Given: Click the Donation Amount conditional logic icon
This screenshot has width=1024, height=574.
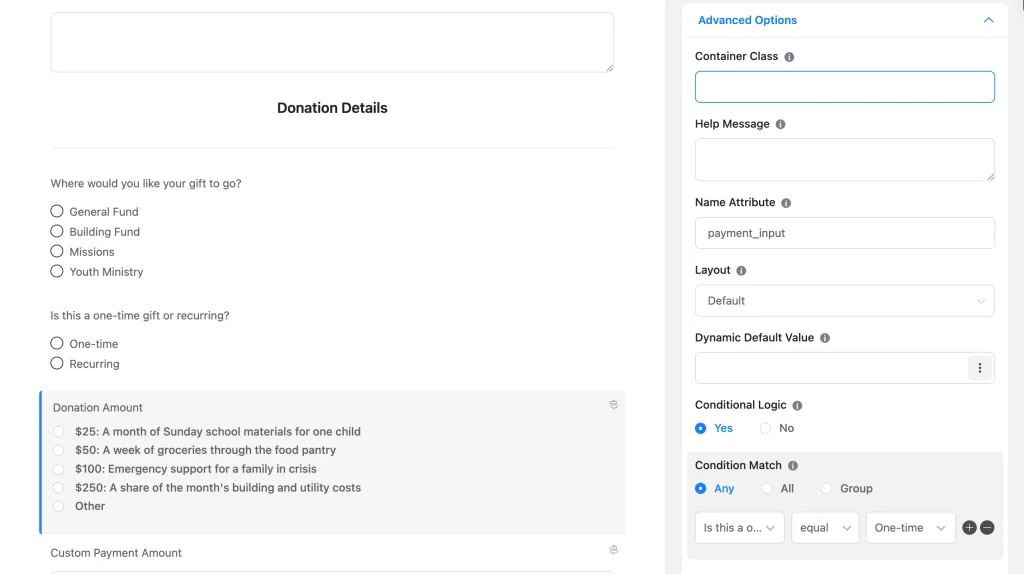Looking at the screenshot, I should pos(613,405).
